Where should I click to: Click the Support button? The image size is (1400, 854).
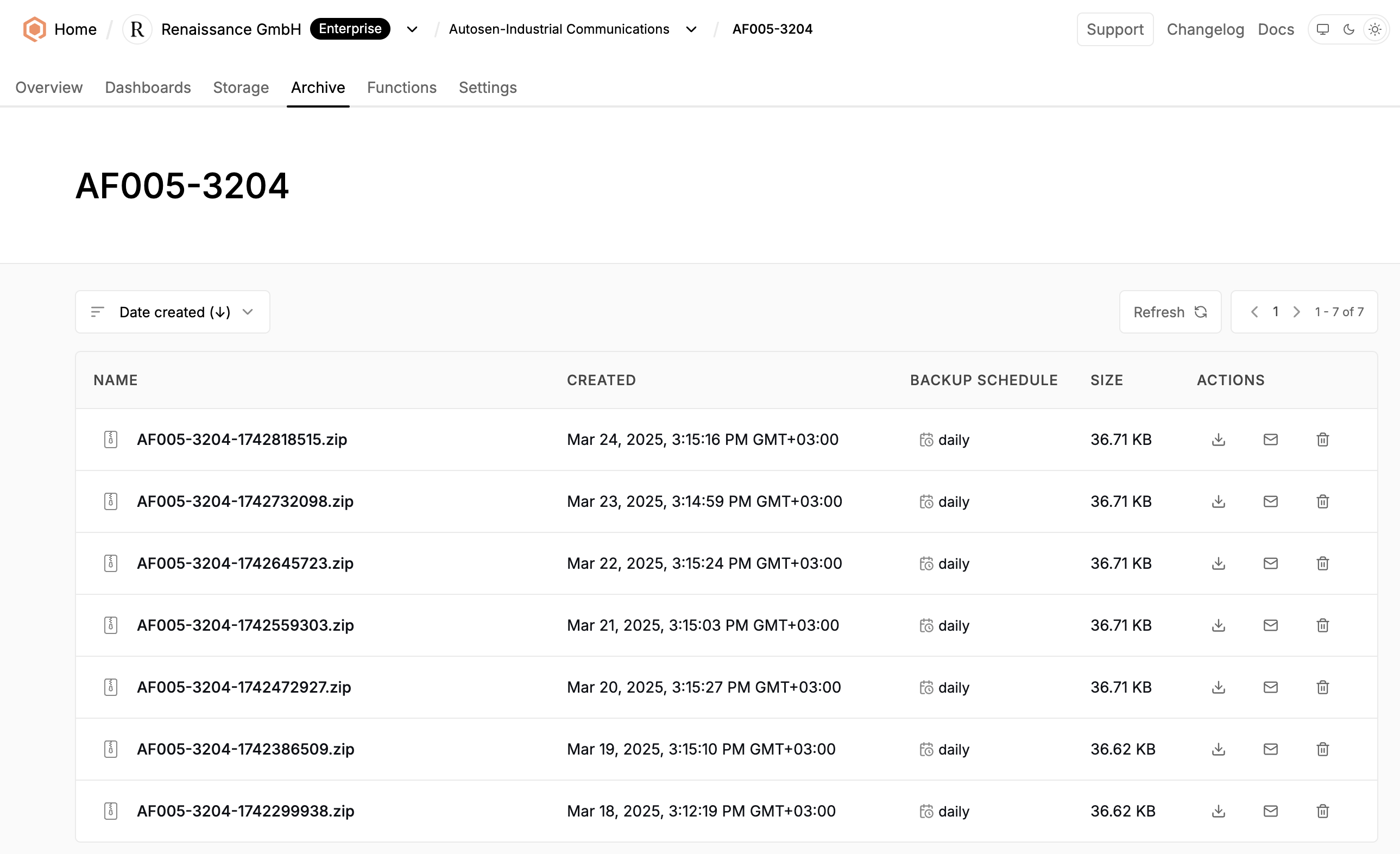1115,29
